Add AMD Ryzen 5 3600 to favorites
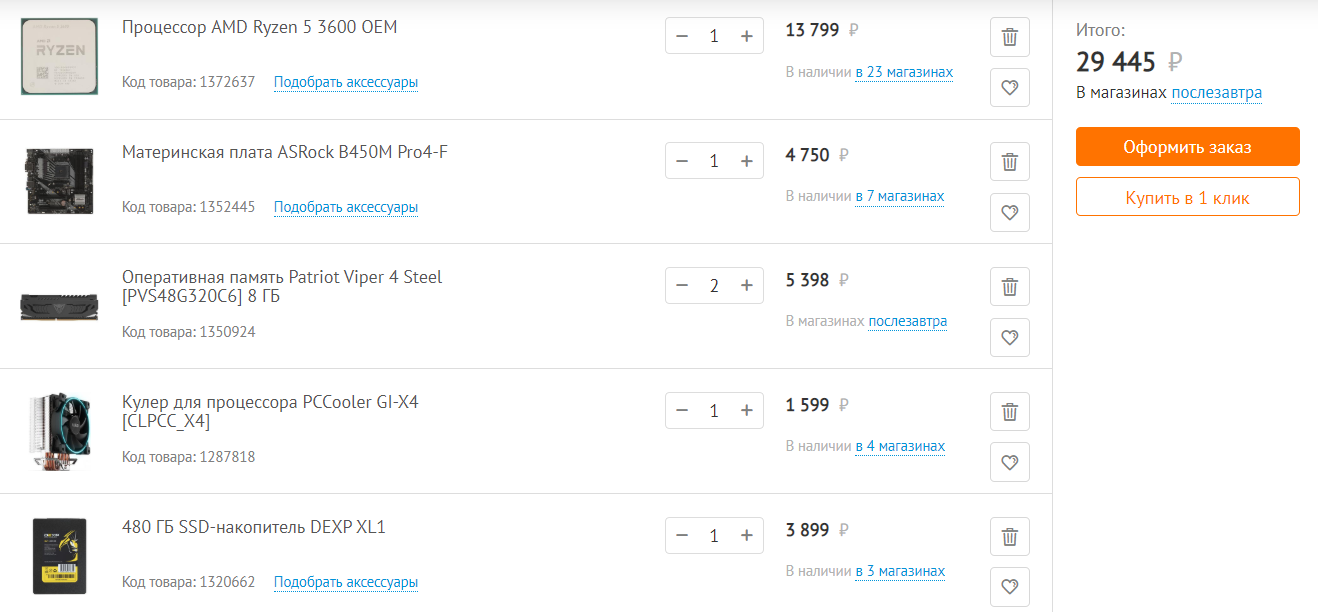The width and height of the screenshot is (1318, 612). [1009, 88]
